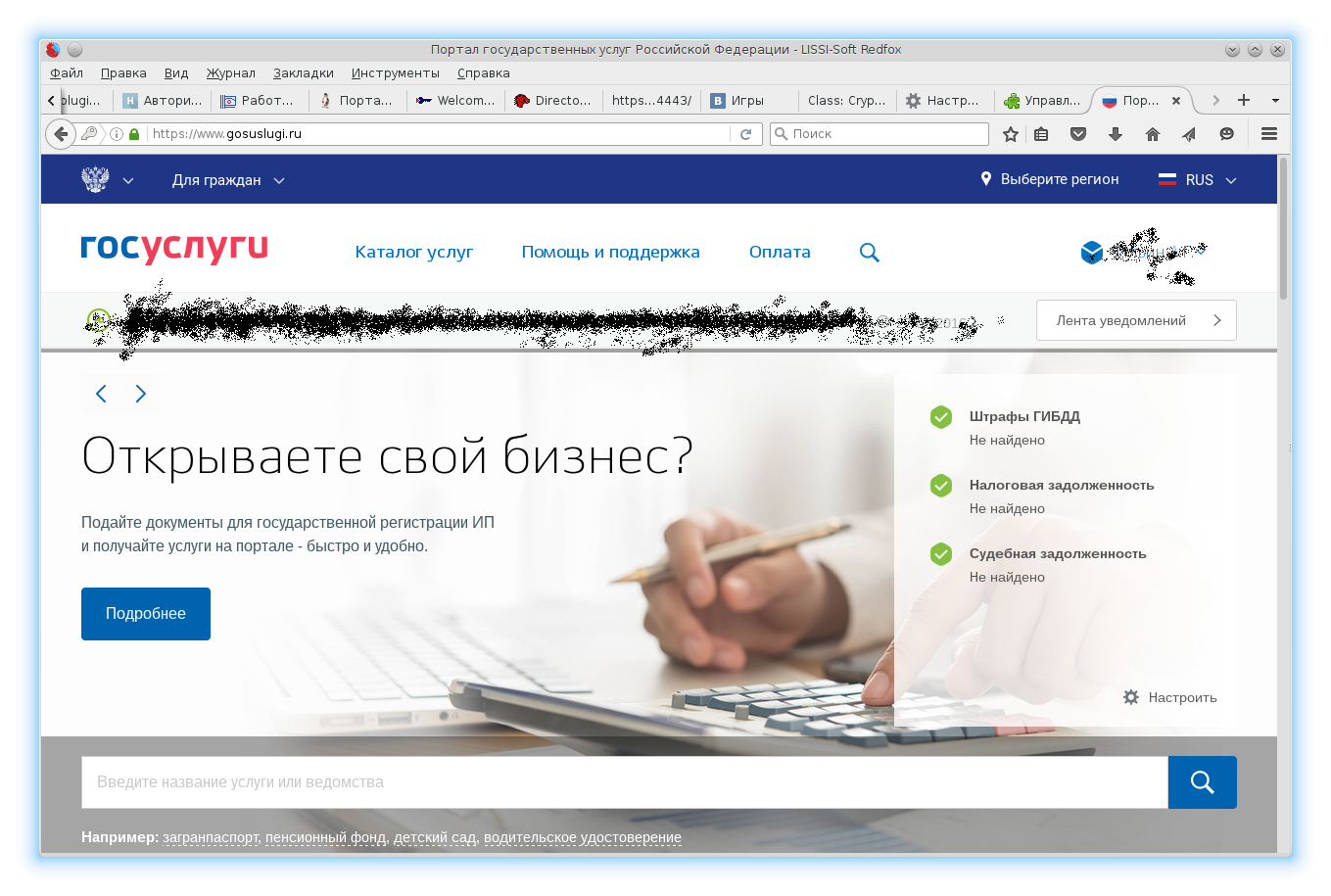1331x896 pixels.
Task: Switch to the Игры tab
Action: click(x=747, y=100)
